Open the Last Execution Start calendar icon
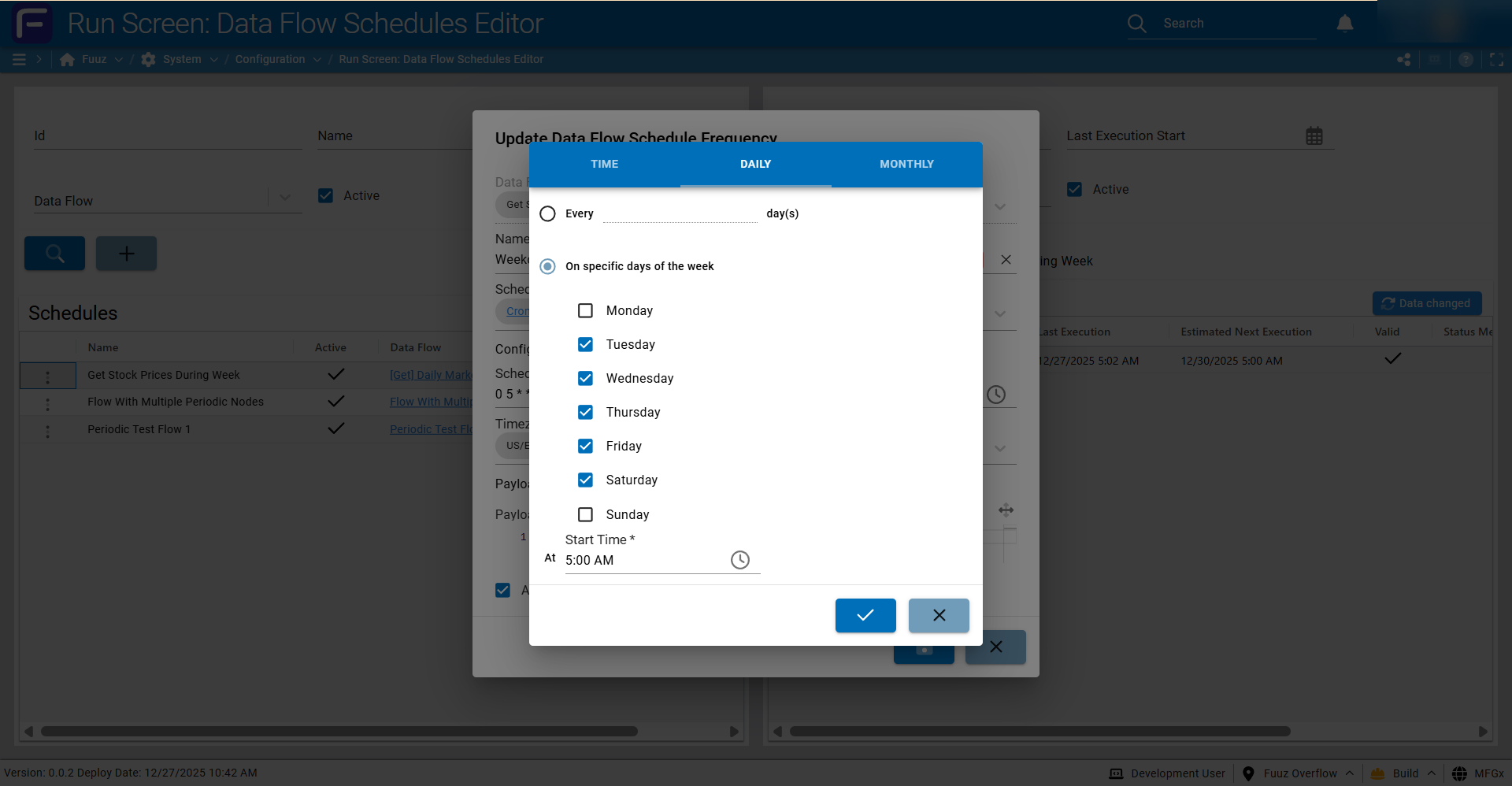Viewport: 1512px width, 786px height. pos(1314,136)
